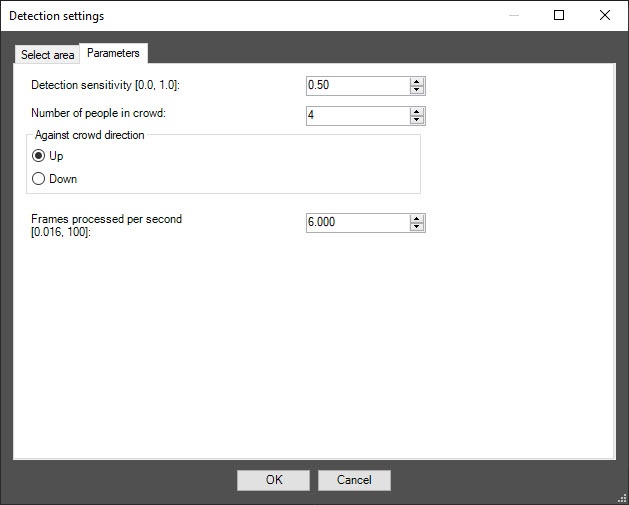
Task: Increase Number of people in crowd
Action: click(x=417, y=112)
